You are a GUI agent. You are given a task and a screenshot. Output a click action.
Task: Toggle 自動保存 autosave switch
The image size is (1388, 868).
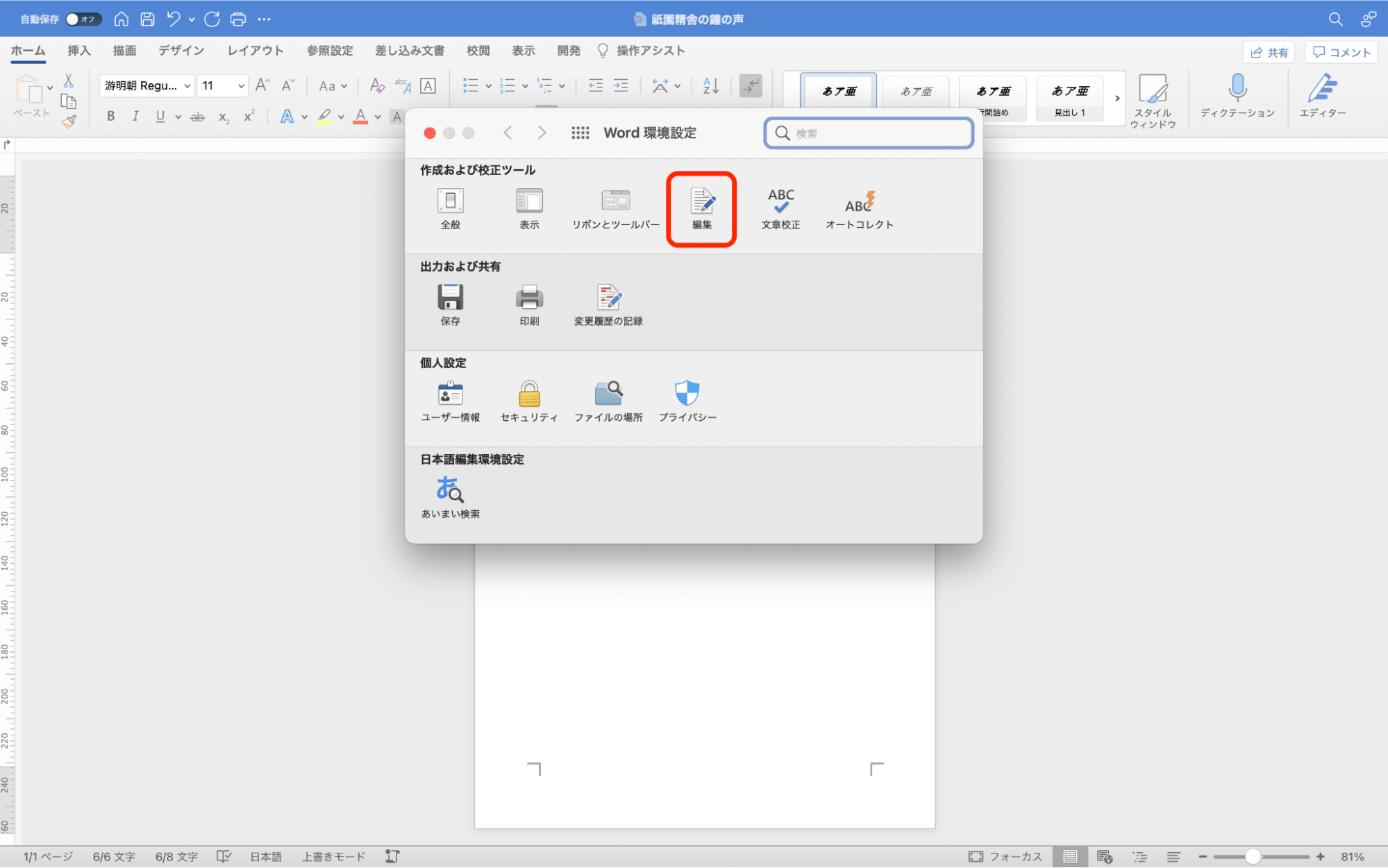click(x=83, y=19)
